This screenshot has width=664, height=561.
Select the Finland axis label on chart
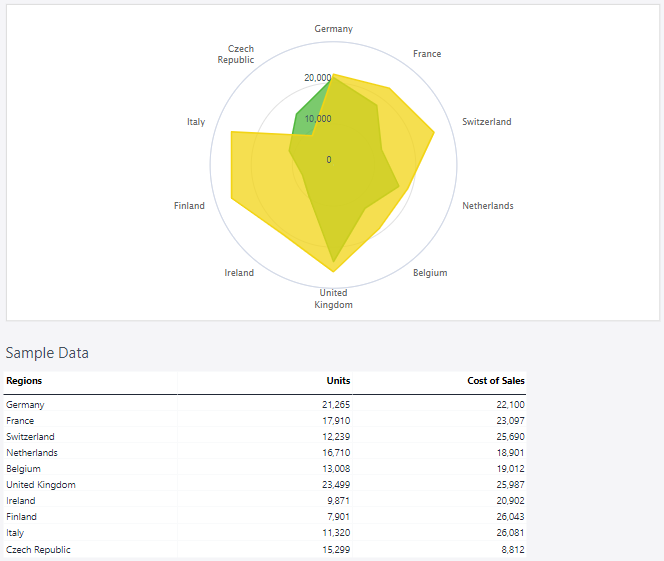[x=189, y=206]
